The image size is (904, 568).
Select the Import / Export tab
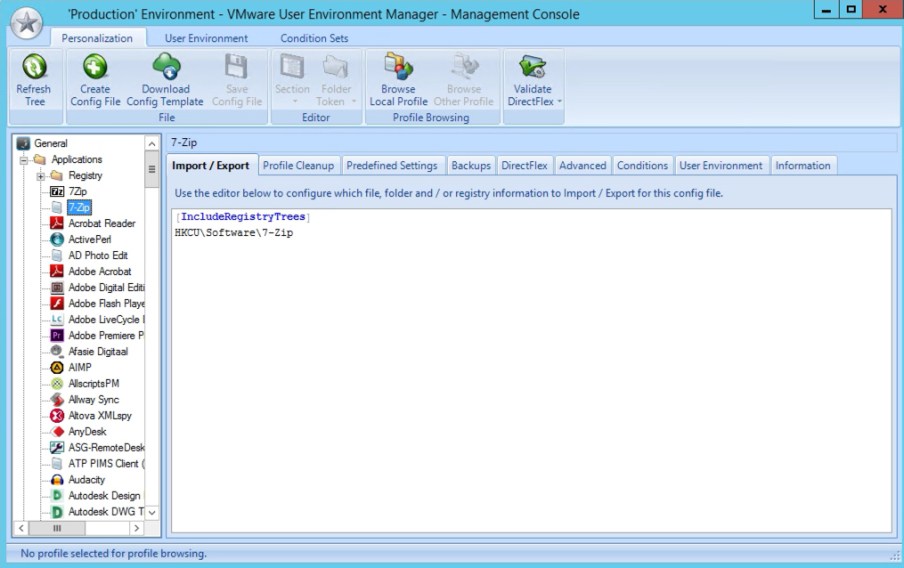(x=211, y=165)
